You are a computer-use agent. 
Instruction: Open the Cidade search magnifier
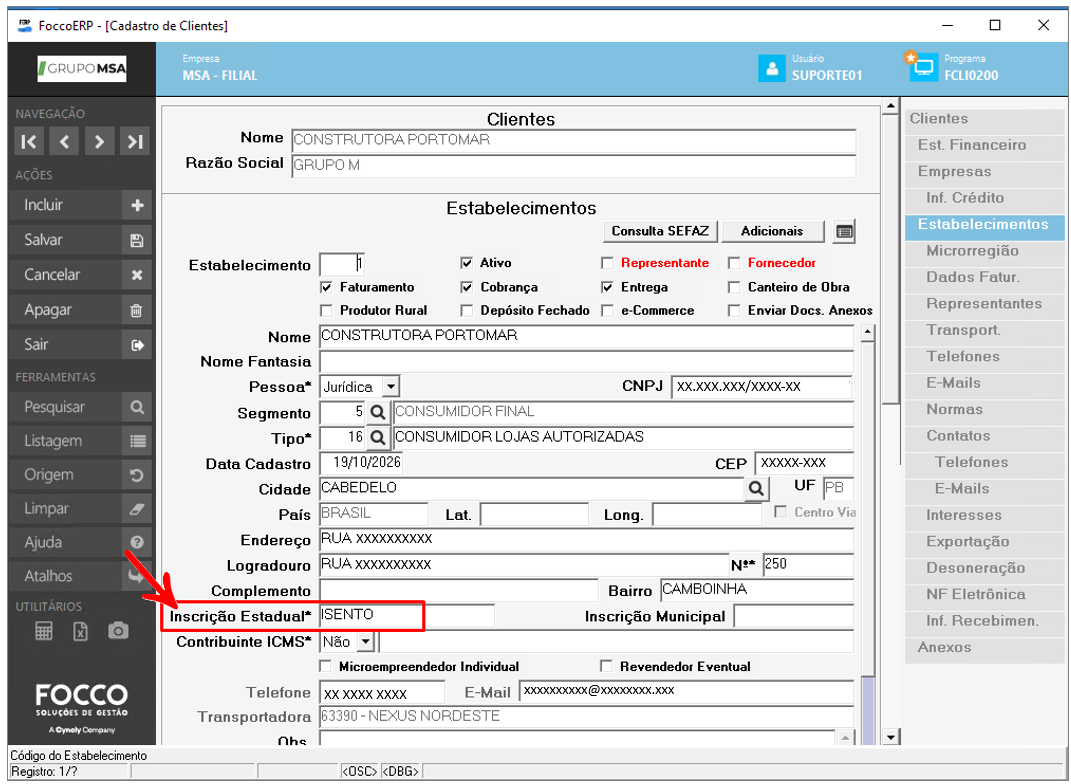tap(756, 488)
